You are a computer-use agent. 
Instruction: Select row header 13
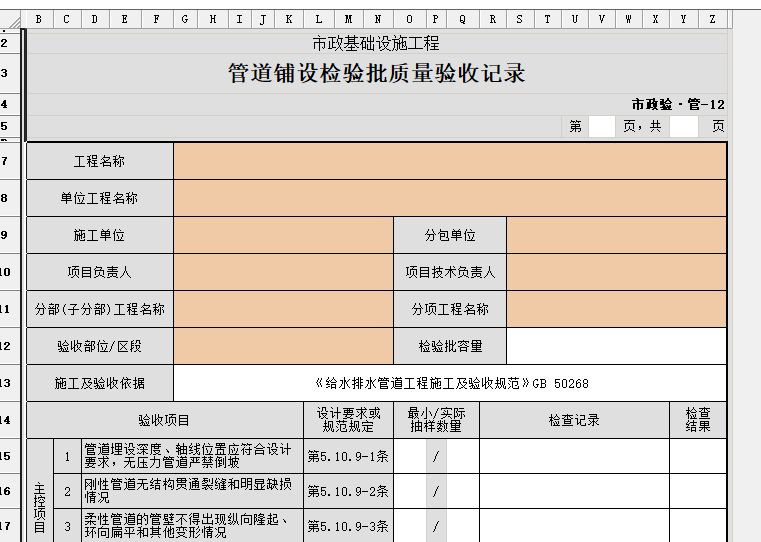[x=7, y=384]
